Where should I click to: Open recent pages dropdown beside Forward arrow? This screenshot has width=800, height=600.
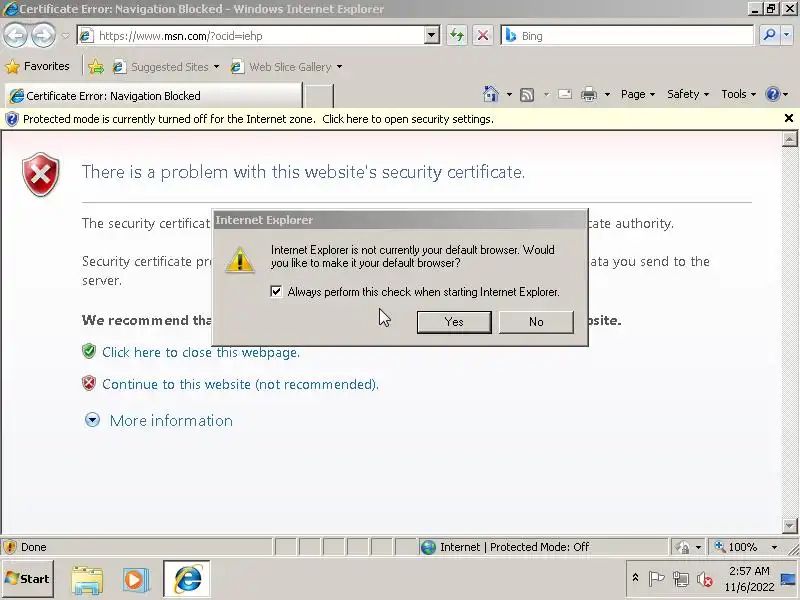pyautogui.click(x=65, y=36)
